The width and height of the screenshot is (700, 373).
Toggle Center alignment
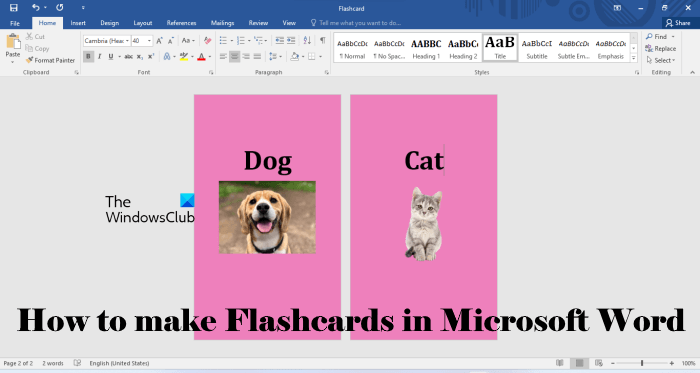click(x=234, y=57)
